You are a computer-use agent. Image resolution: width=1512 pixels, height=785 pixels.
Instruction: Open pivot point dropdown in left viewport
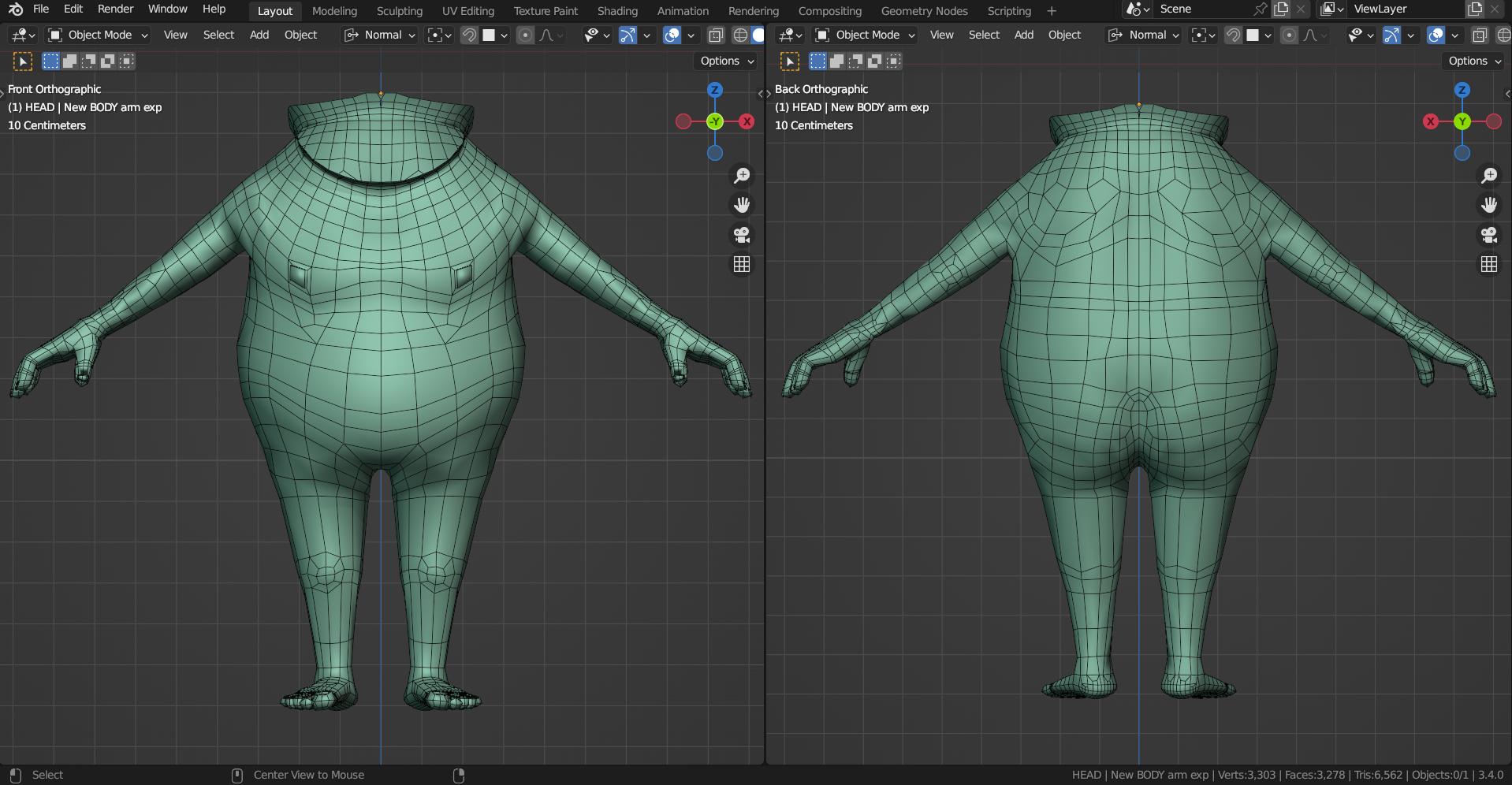pyautogui.click(x=439, y=35)
